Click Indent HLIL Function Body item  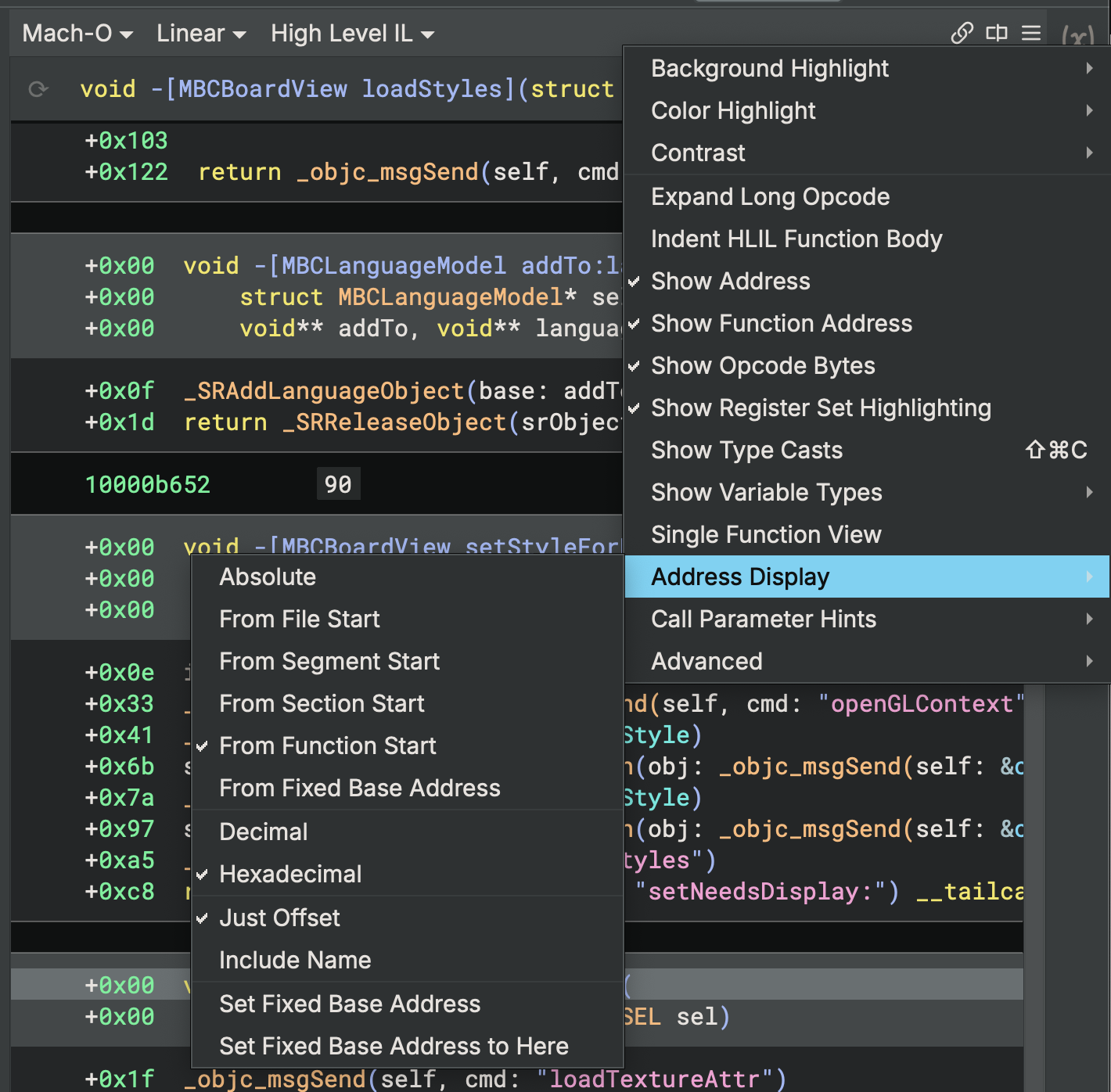pos(868,239)
